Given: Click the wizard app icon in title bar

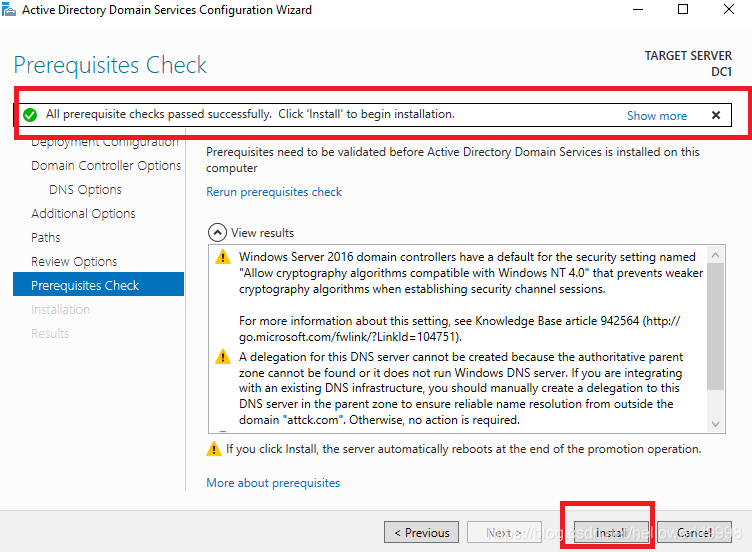Looking at the screenshot, I should click(x=9, y=9).
